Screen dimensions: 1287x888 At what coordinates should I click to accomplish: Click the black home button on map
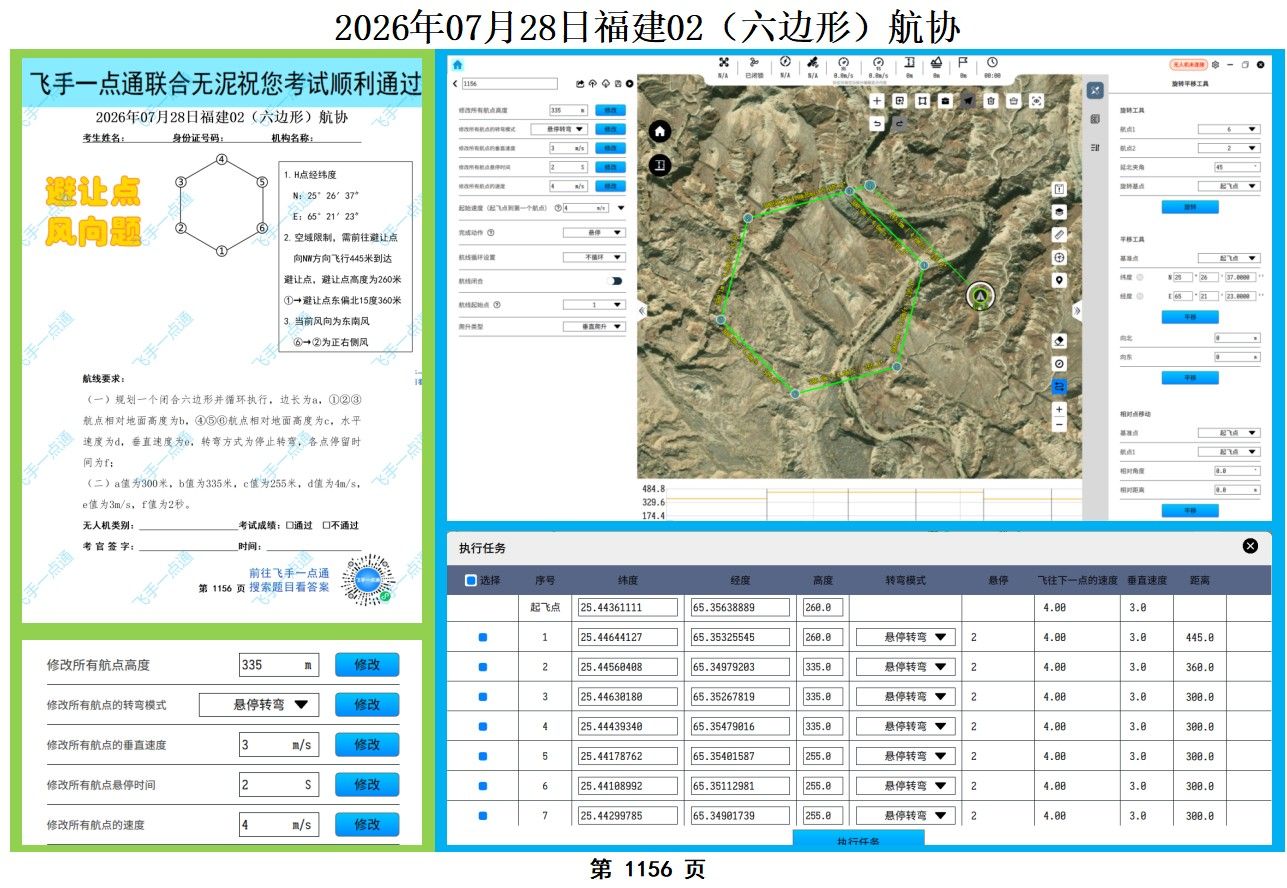coord(659,131)
